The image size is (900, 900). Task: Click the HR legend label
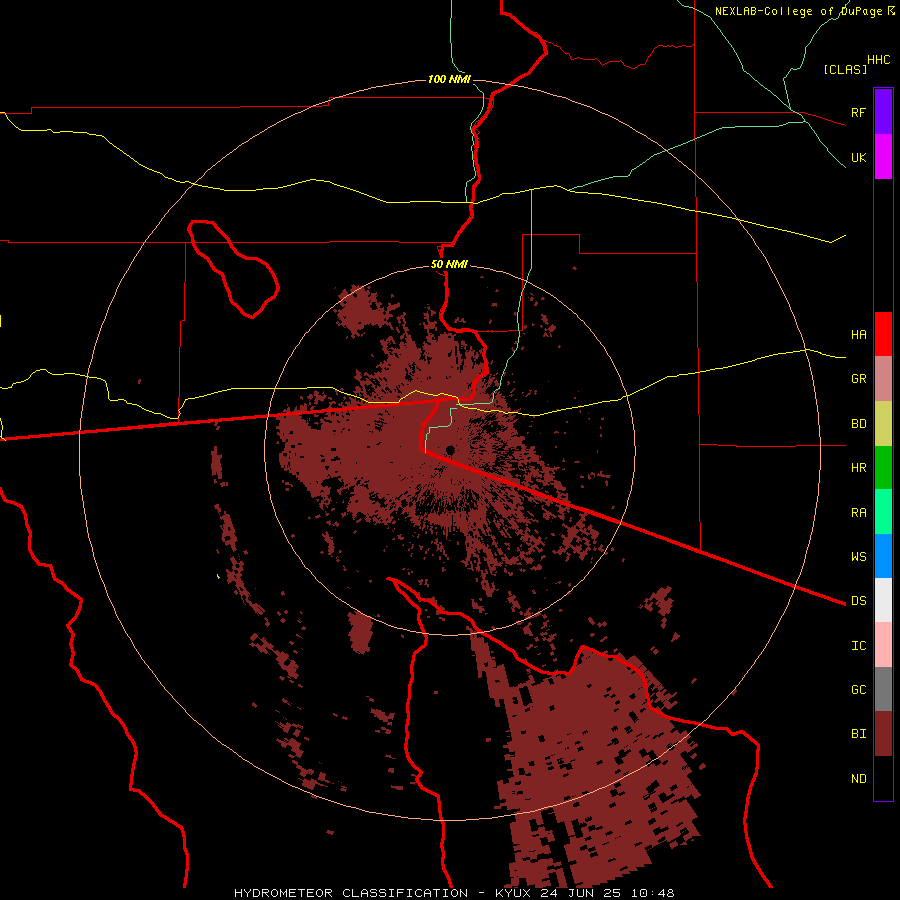(x=858, y=468)
